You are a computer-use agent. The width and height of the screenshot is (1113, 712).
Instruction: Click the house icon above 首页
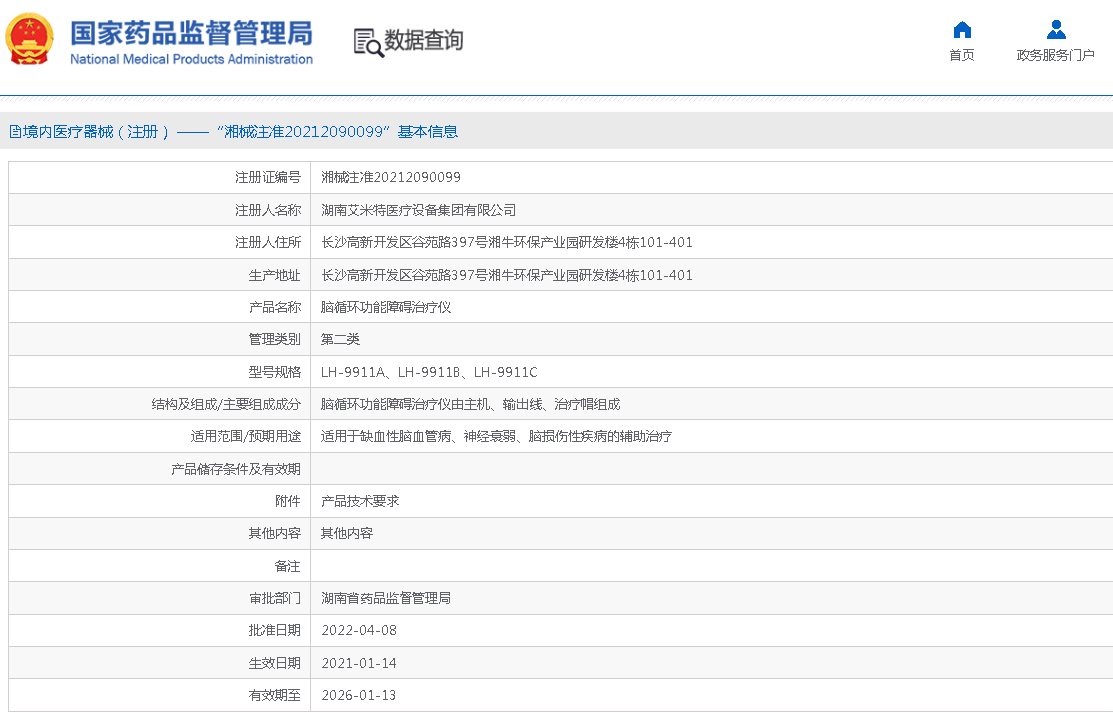[x=962, y=29]
